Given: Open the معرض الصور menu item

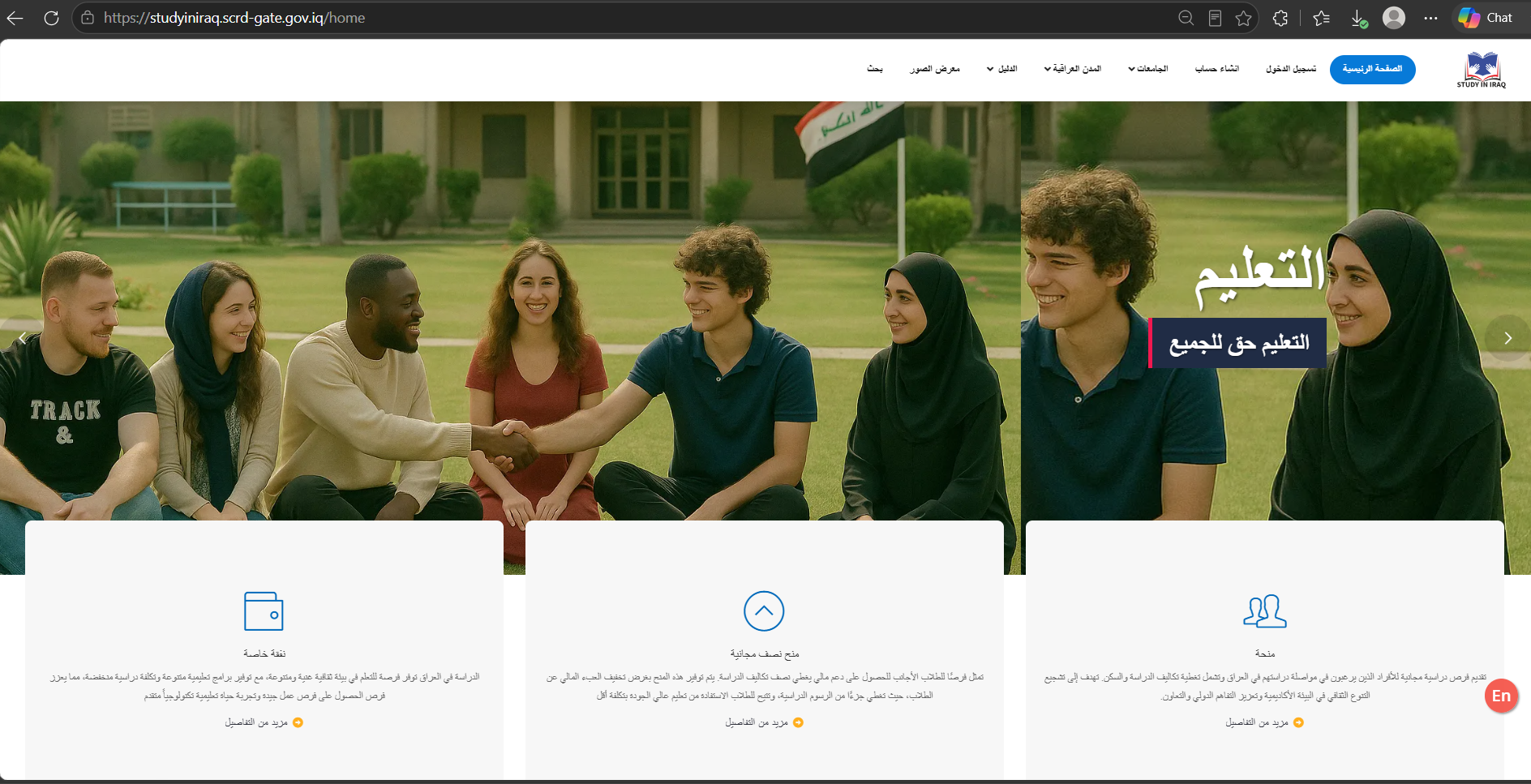Looking at the screenshot, I should 935,69.
